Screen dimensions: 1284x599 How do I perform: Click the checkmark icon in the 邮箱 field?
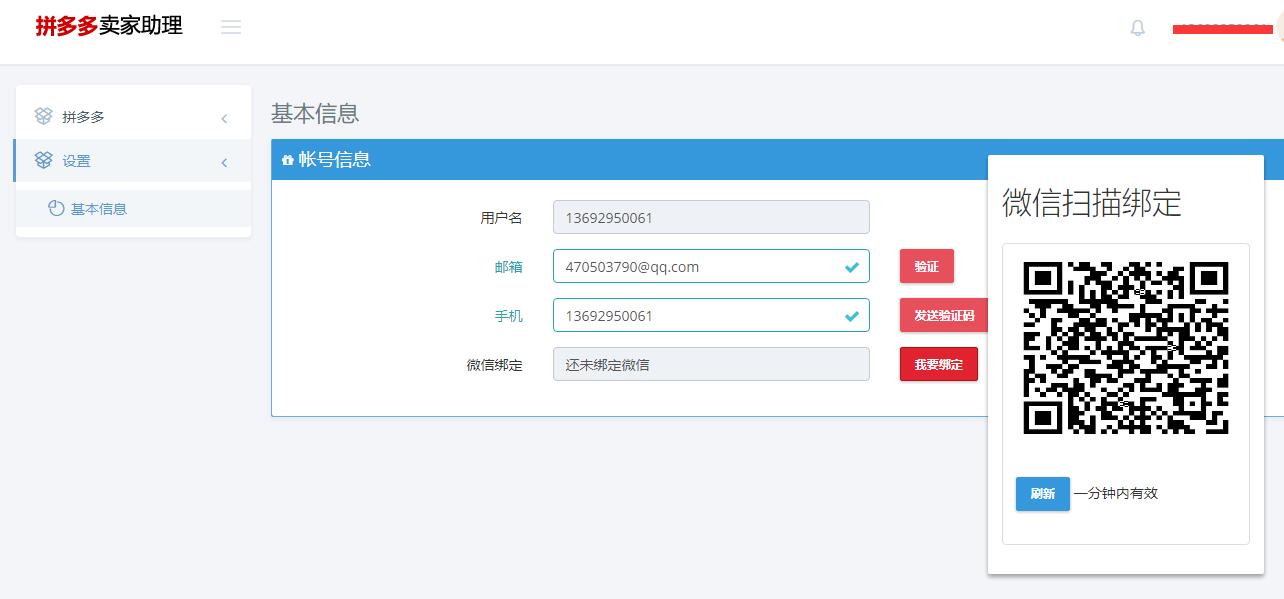852,267
